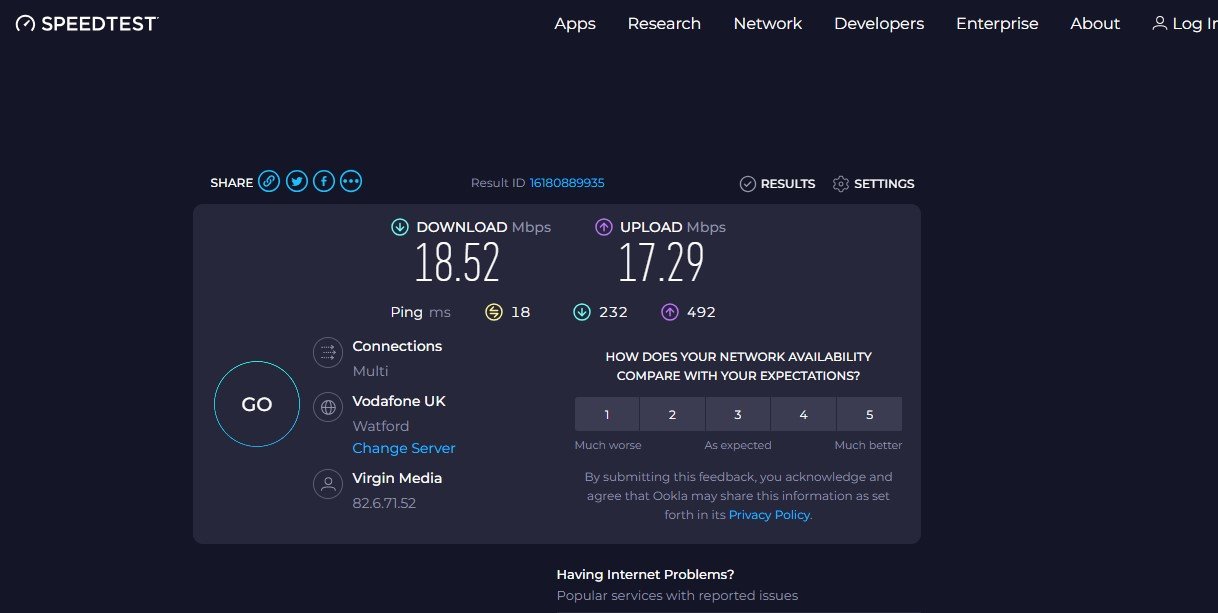Start a new test with GO
The image size is (1218, 613).
257,404
